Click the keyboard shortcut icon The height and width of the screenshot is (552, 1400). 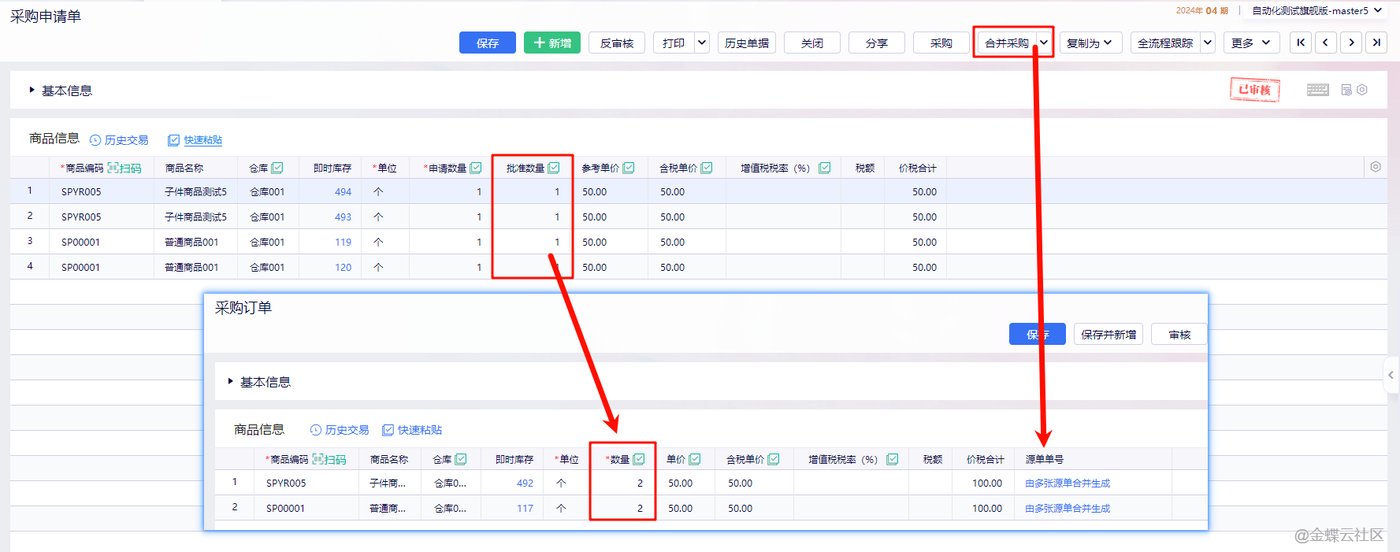pos(1318,90)
